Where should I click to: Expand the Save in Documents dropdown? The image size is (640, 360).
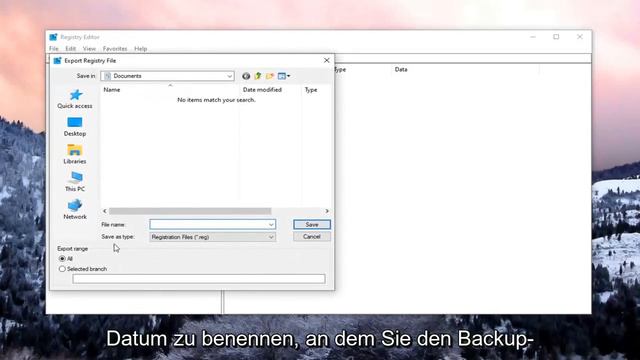(229, 76)
